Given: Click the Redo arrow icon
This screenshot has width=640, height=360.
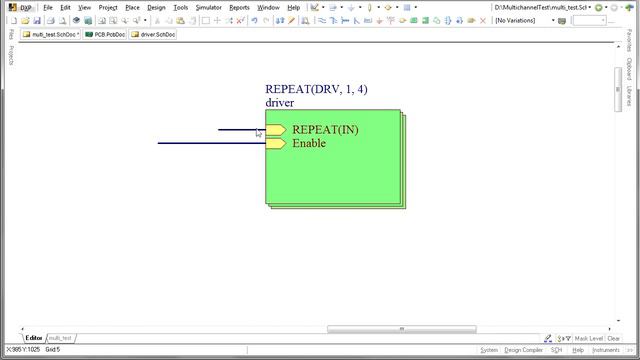Looking at the screenshot, I should [x=266, y=20].
